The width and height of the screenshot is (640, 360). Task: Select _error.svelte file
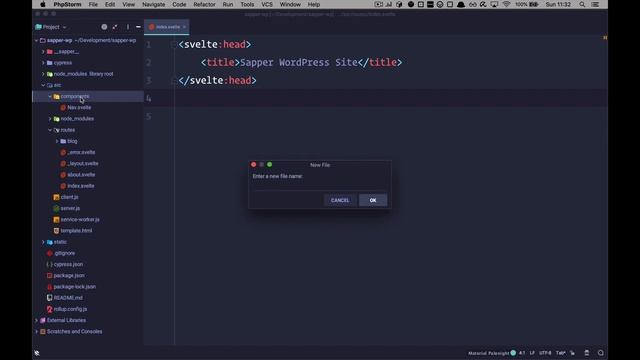tap(81, 152)
